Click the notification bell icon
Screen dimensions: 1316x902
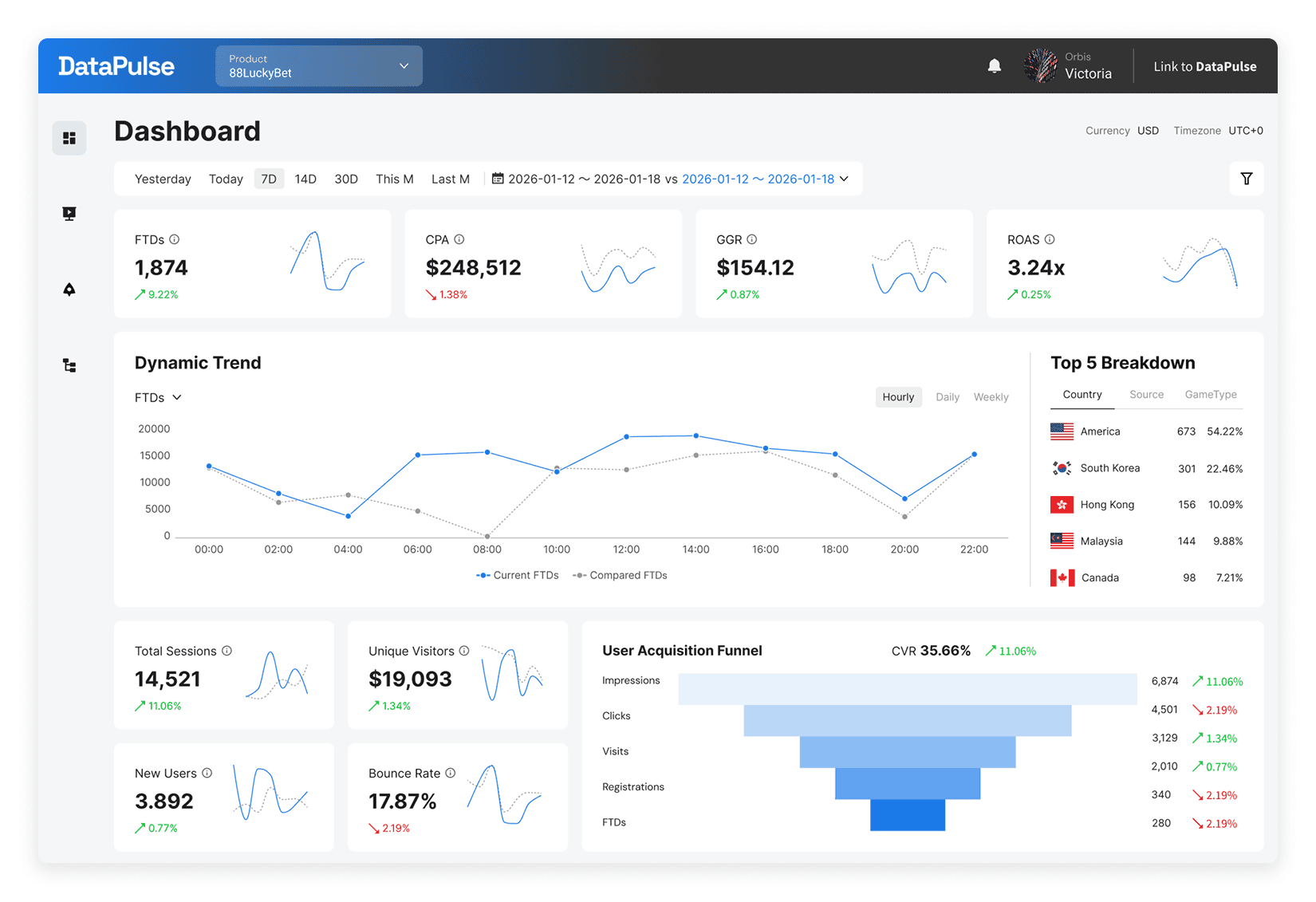pos(994,65)
